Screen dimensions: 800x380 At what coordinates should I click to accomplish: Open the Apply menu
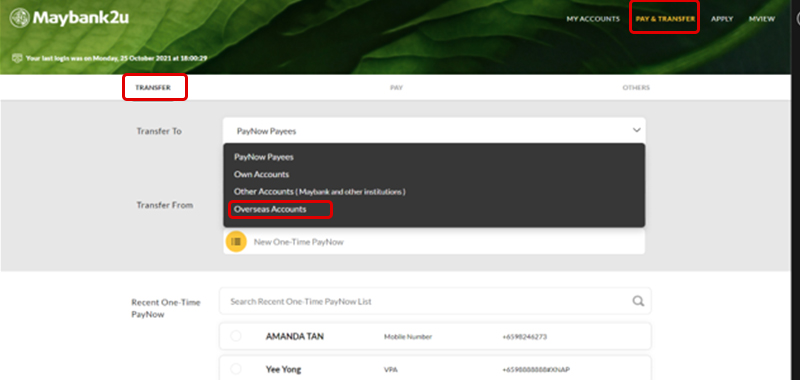tap(722, 19)
